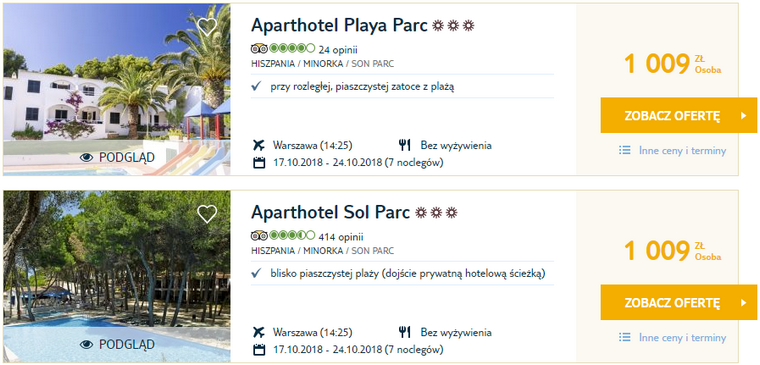Click the TripAdvisor owl for Playa Parc

point(259,49)
